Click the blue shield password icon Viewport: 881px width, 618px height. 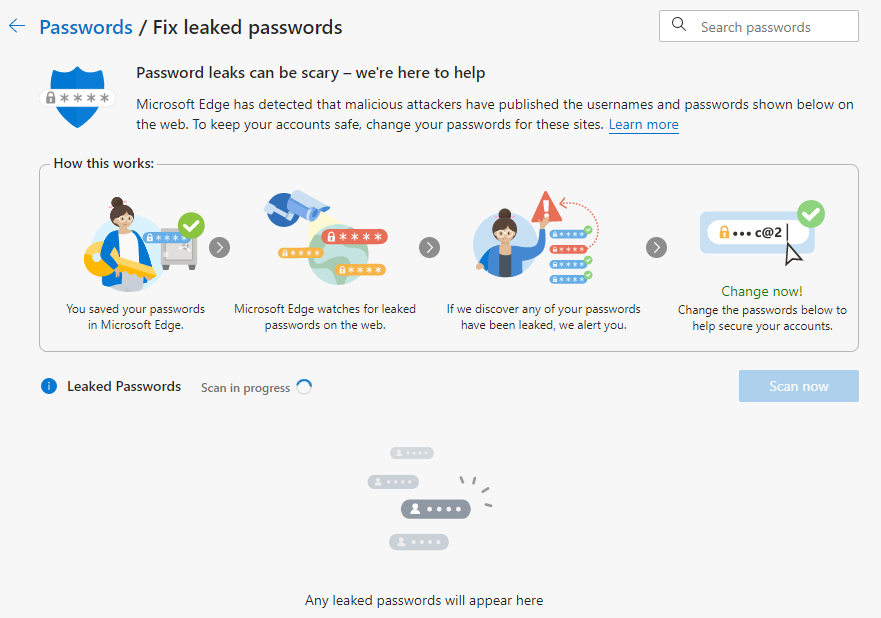(x=78, y=96)
